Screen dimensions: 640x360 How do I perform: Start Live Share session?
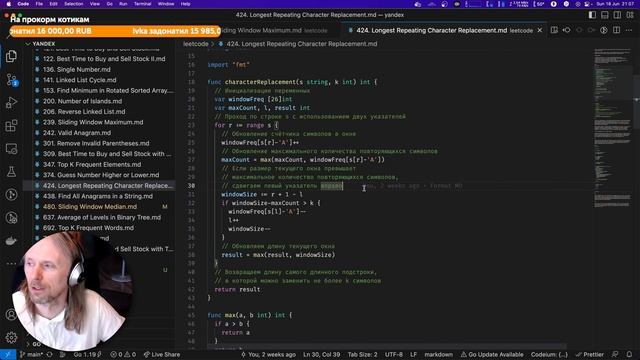click(x=162, y=354)
